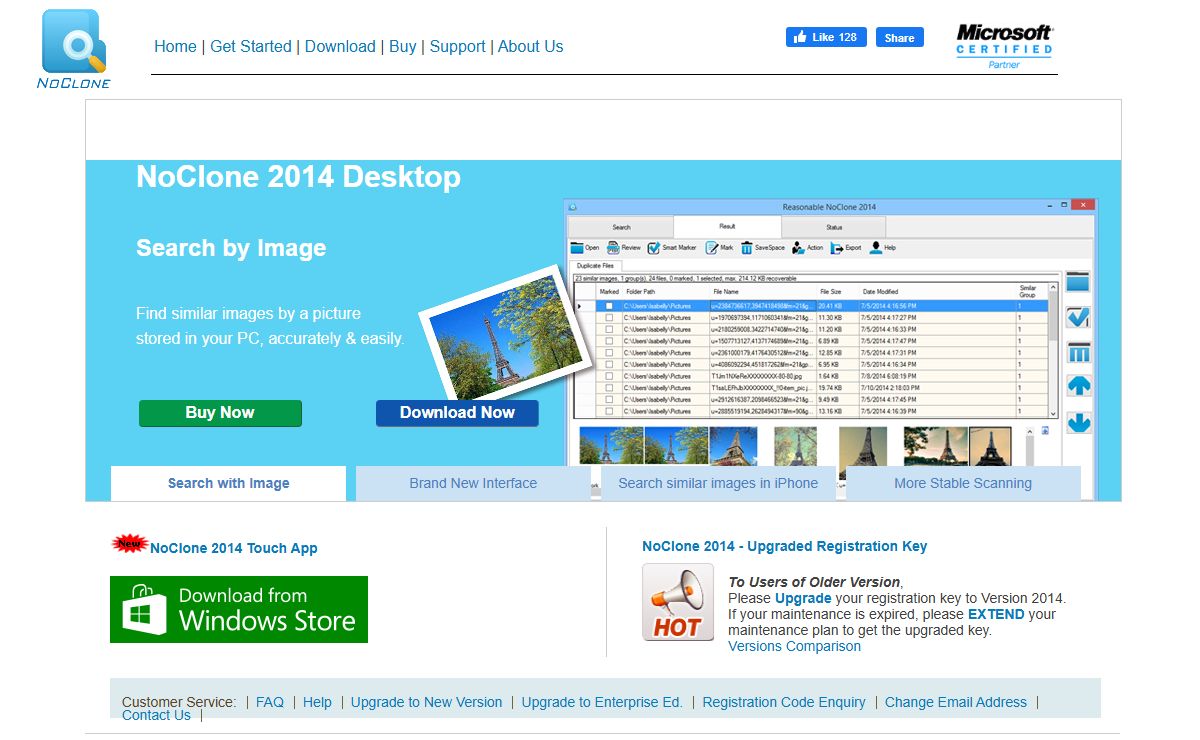
Task: Switch to the More Stable Scanning tab
Action: (x=963, y=483)
